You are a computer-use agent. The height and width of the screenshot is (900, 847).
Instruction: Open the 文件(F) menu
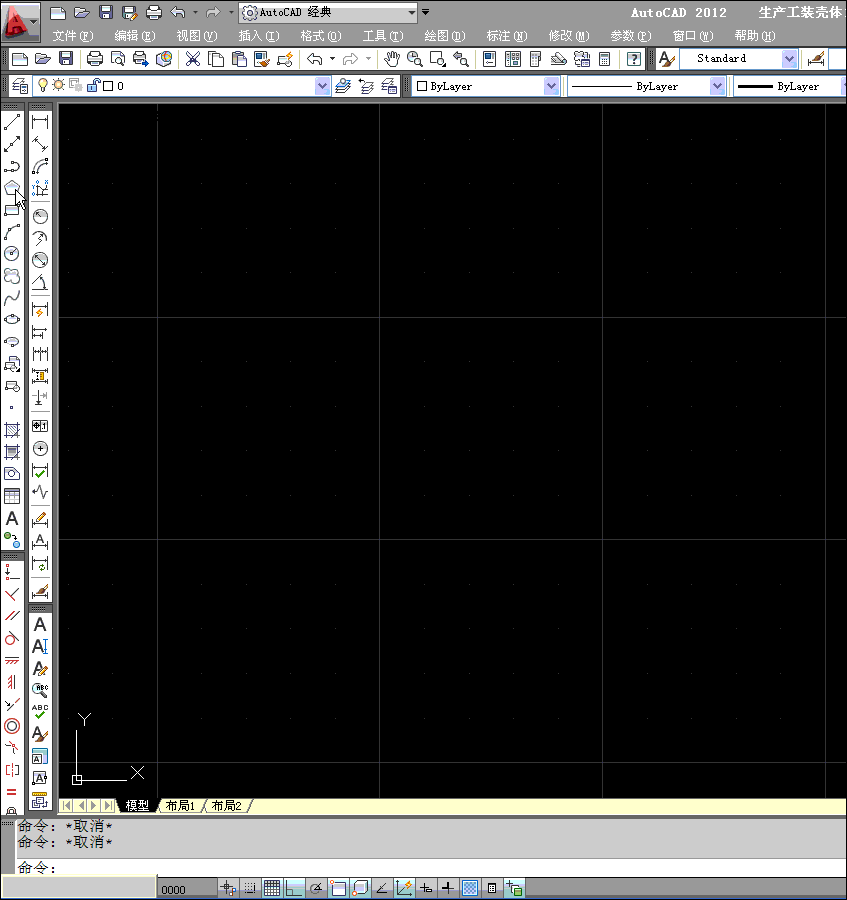click(x=73, y=36)
